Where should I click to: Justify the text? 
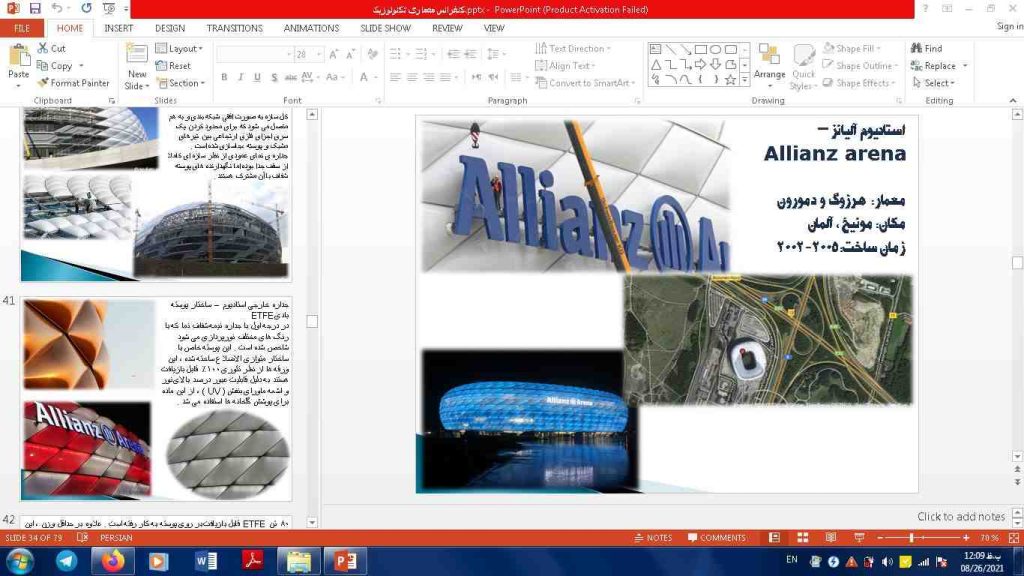(445, 77)
